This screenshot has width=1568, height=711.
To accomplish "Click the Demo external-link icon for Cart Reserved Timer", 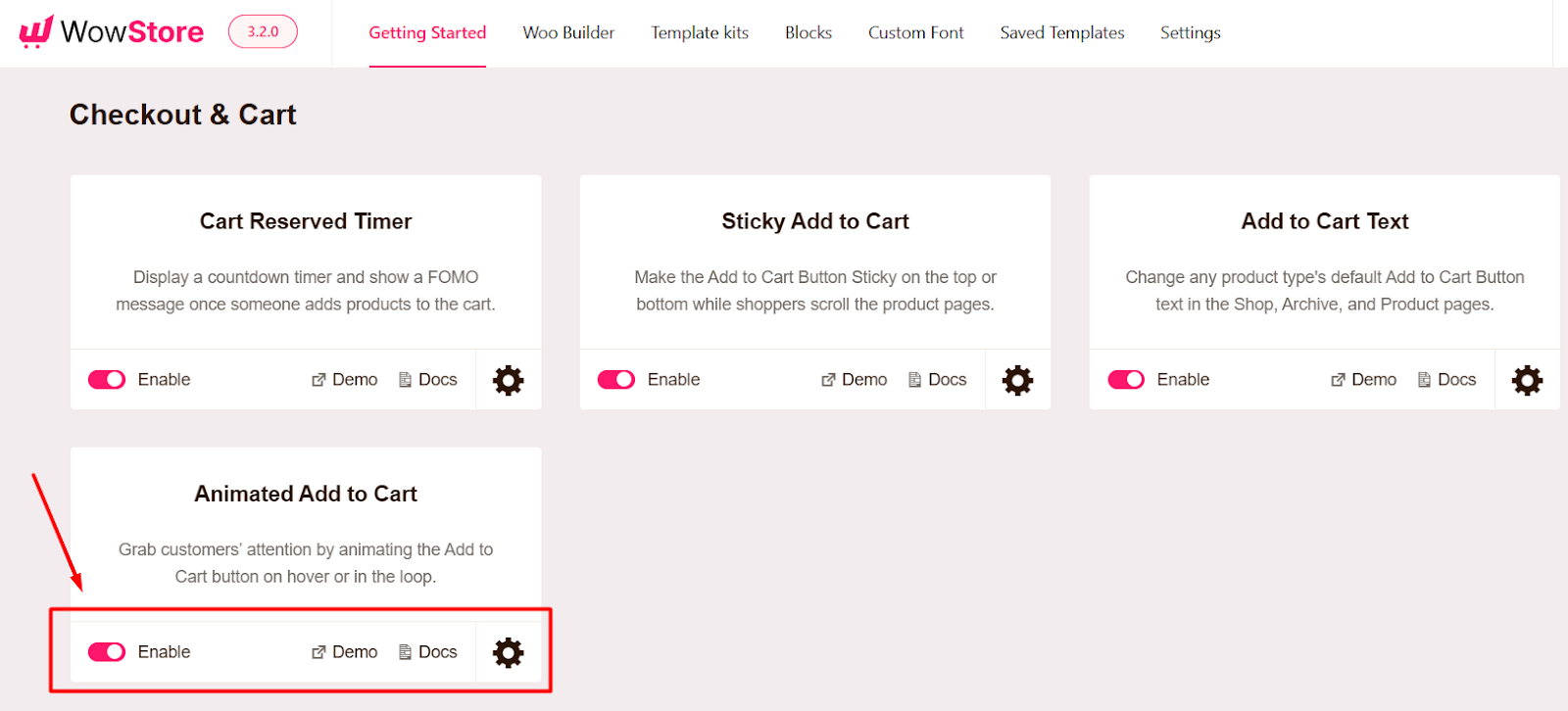I will click(x=318, y=379).
